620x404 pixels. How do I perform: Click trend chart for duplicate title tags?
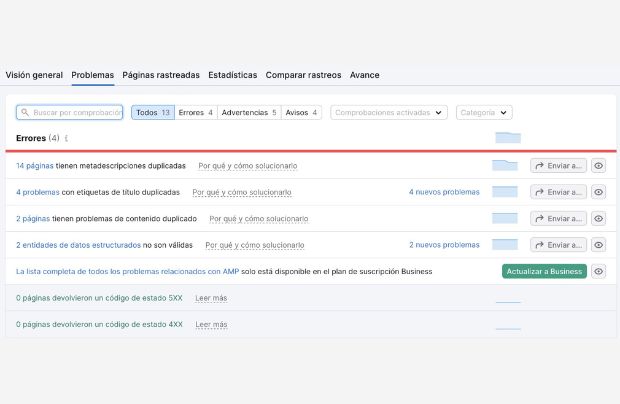click(x=505, y=192)
